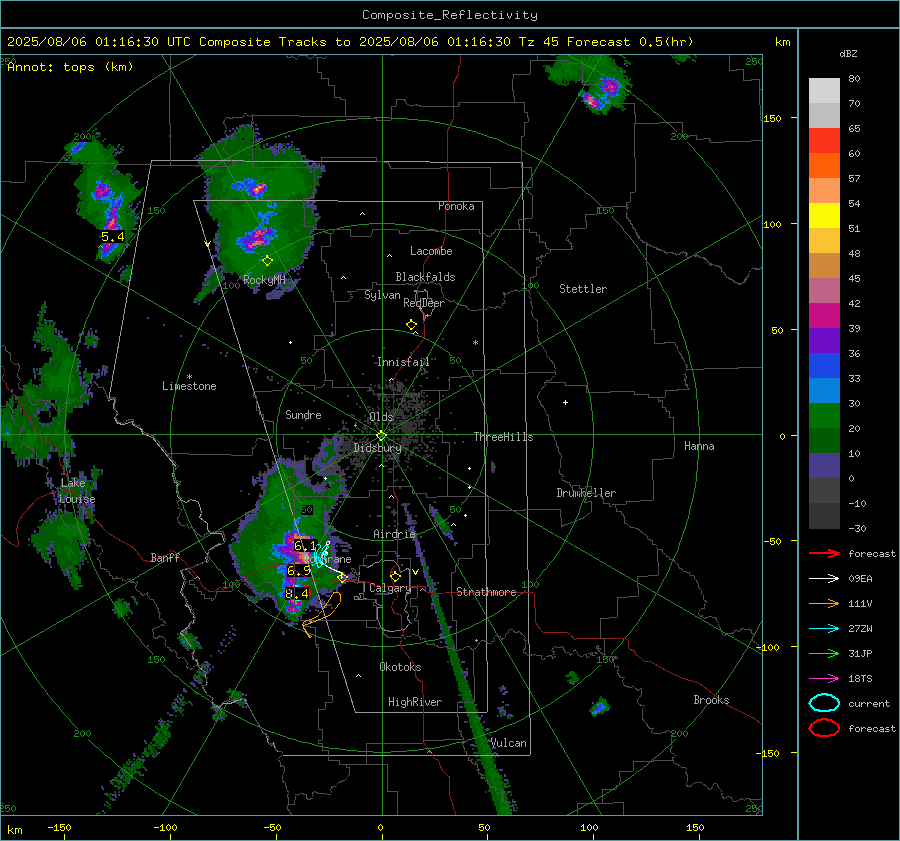Viewport: 900px width, 841px height.
Task: Click the yellow diamond marker near RedDeer
Action: pos(411,325)
